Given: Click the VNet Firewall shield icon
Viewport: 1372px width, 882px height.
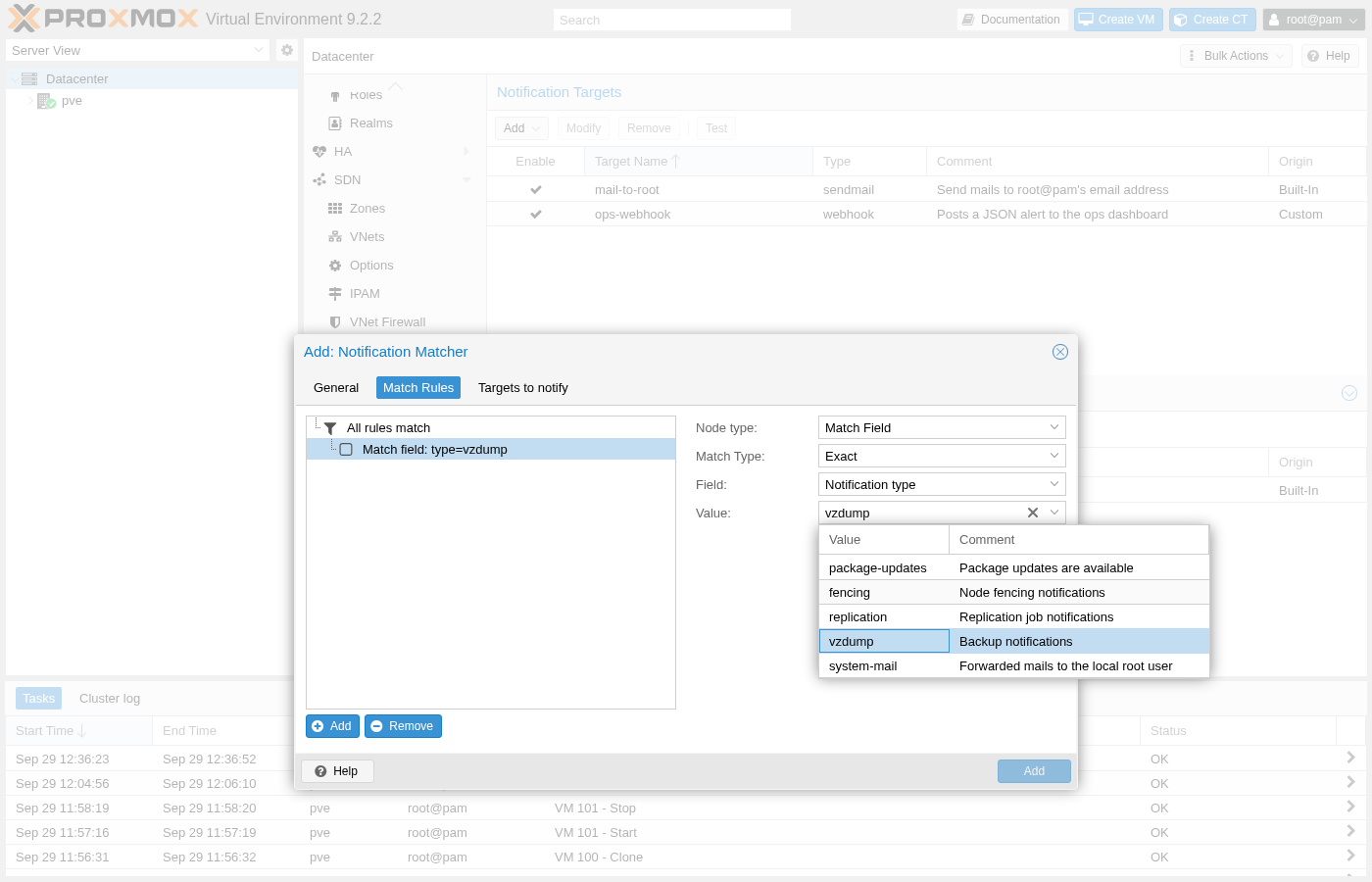Looking at the screenshot, I should pyautogui.click(x=335, y=322).
